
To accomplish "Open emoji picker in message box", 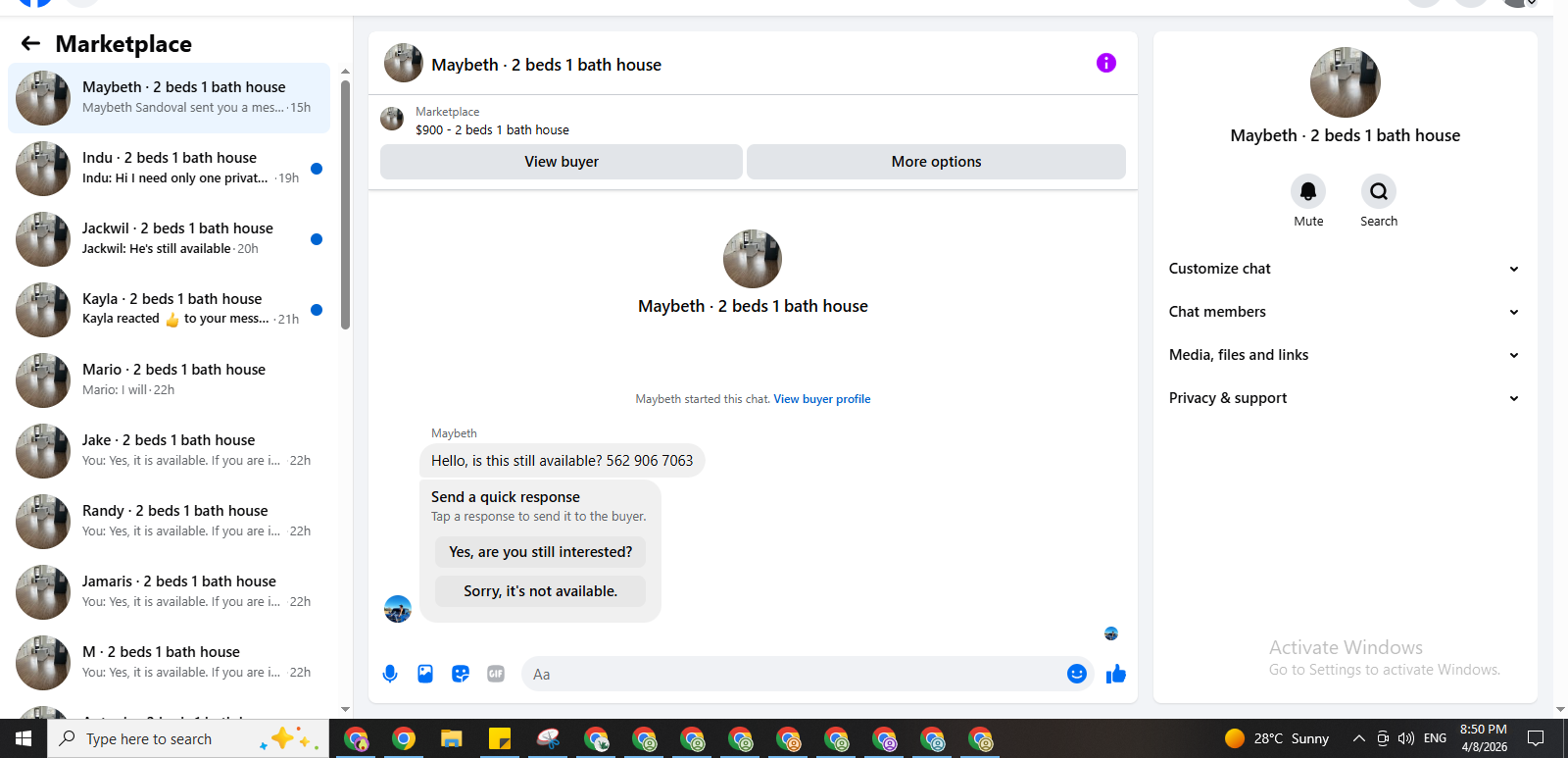I will click(1077, 674).
